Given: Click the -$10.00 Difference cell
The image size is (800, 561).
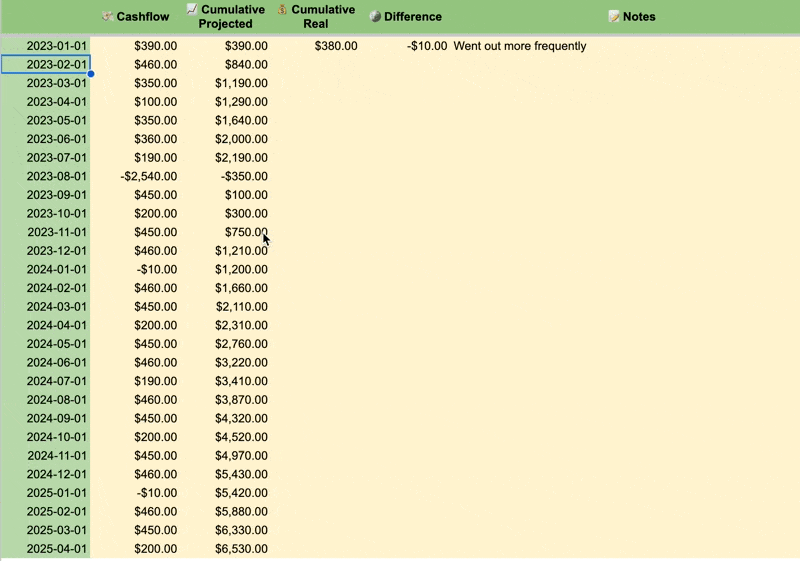Looking at the screenshot, I should pyautogui.click(x=427, y=46).
